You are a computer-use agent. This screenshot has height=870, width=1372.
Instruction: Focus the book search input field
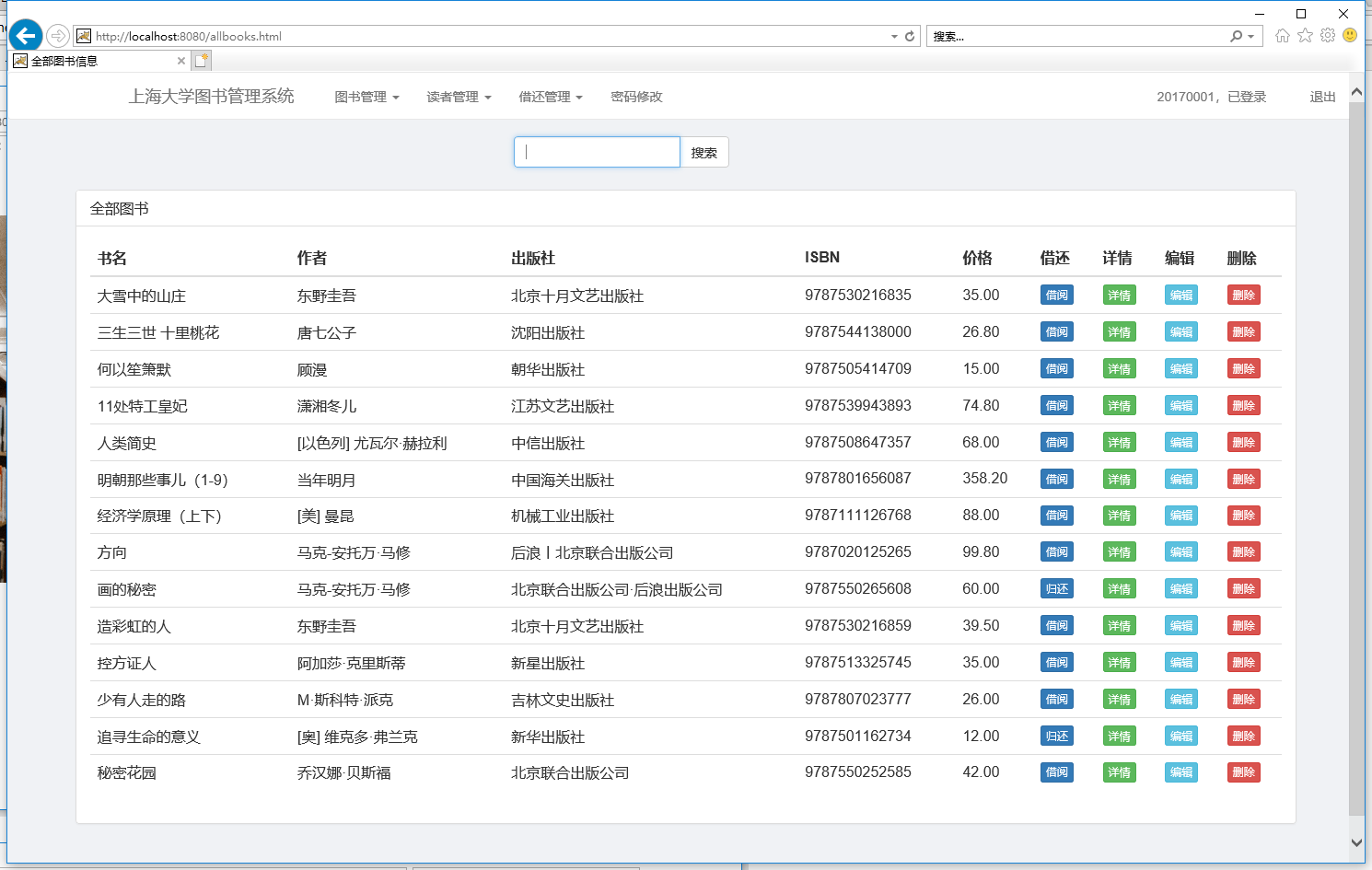click(597, 152)
